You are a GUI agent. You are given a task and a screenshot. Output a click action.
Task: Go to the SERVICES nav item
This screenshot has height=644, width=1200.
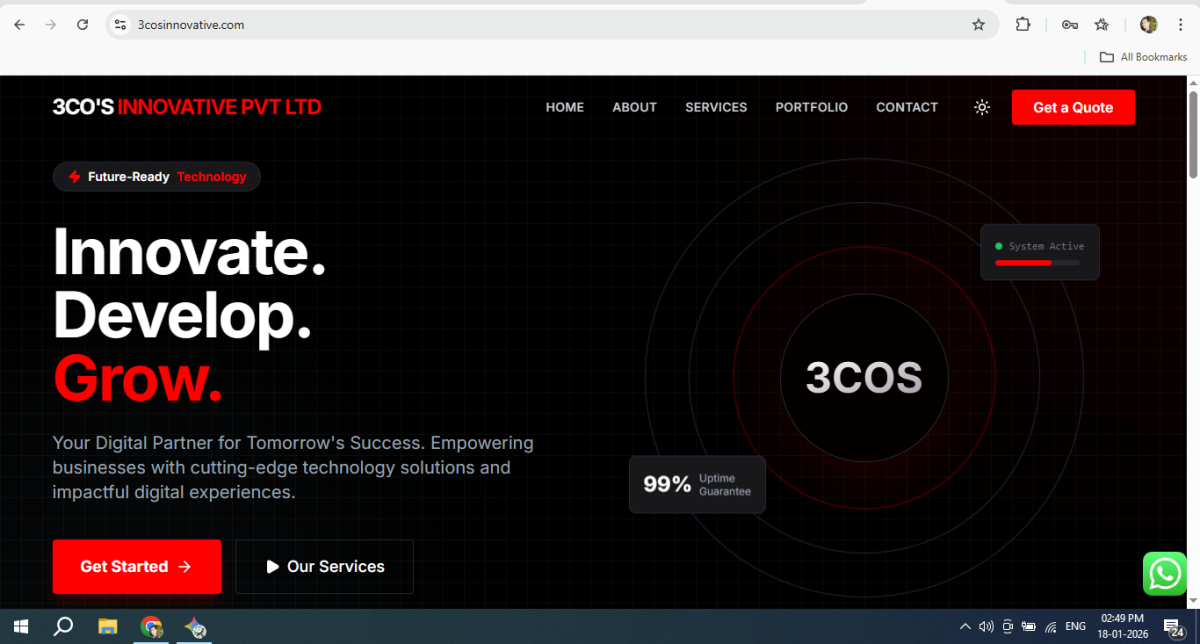pos(716,107)
